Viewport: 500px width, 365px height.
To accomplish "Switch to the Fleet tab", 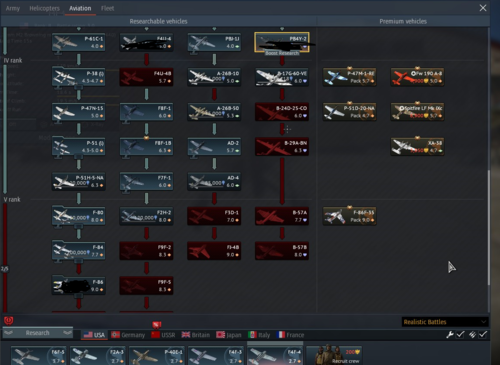I will [107, 8].
